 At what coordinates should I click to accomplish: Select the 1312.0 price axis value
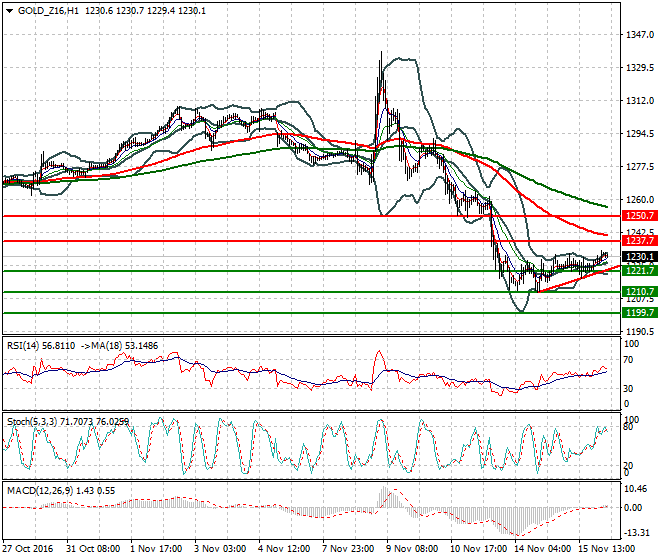640,101
